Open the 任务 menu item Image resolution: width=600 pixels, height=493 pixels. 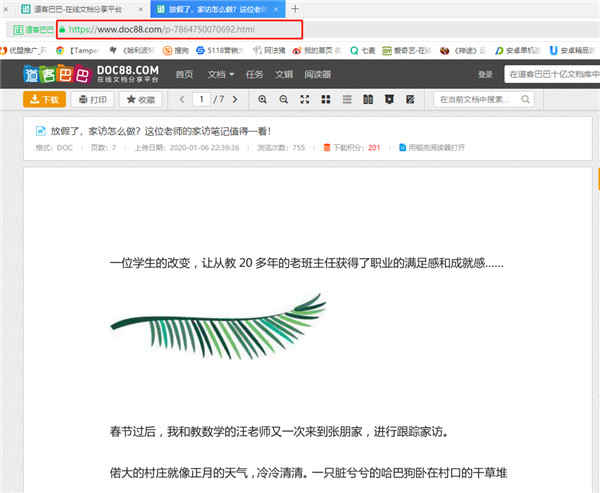pos(254,74)
